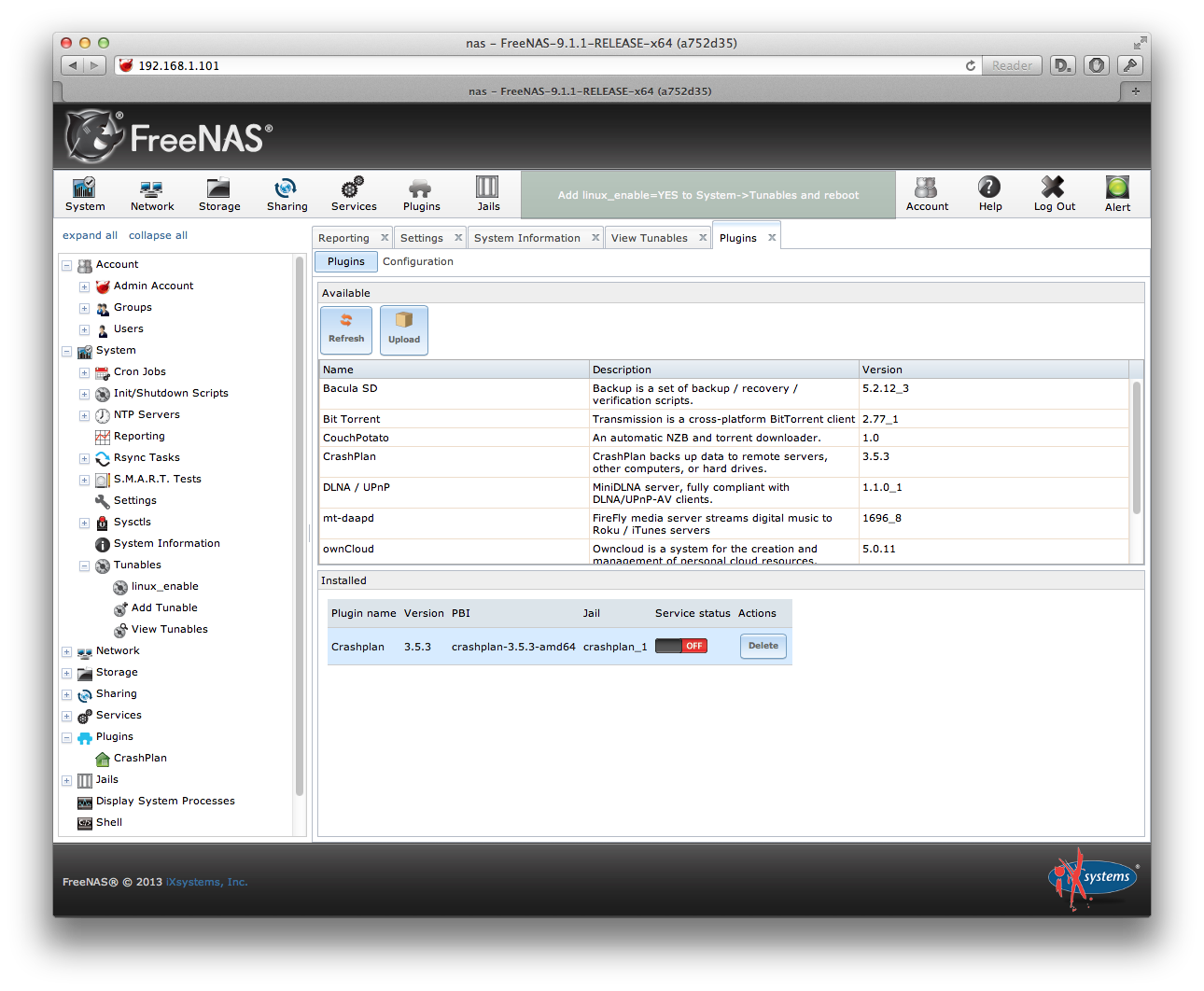Screen dimensions: 1204x991
Task: Click the sidebar tree scrollbar
Action: tap(300, 525)
